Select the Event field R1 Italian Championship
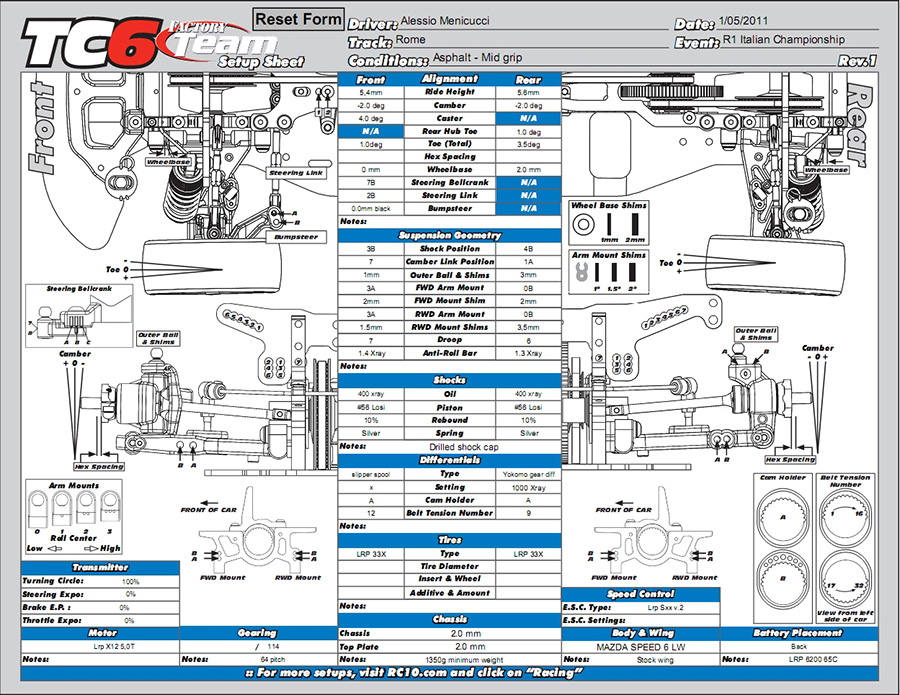The height and width of the screenshot is (695, 900). pos(800,40)
